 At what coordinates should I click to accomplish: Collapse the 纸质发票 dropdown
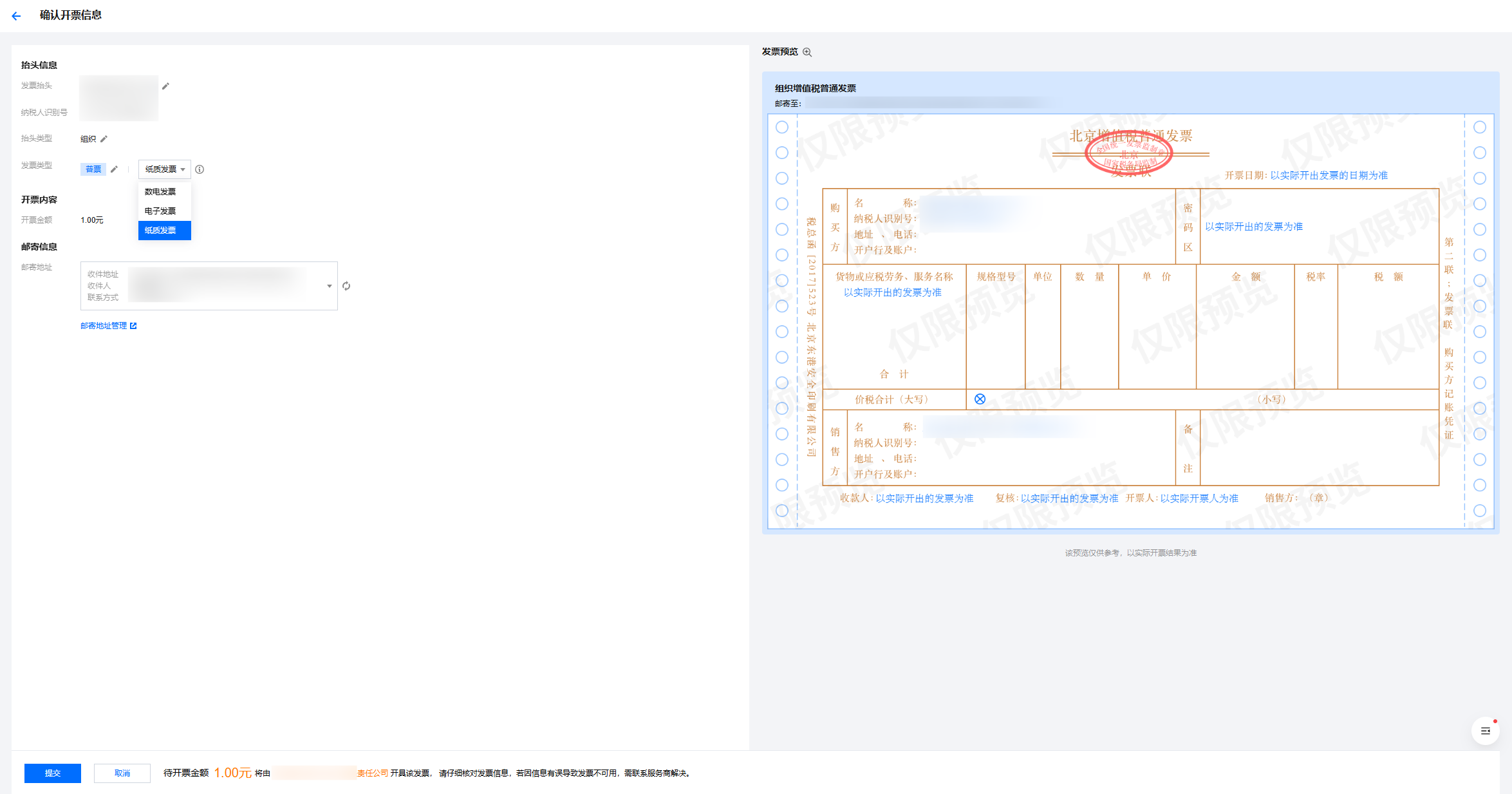tap(165, 169)
